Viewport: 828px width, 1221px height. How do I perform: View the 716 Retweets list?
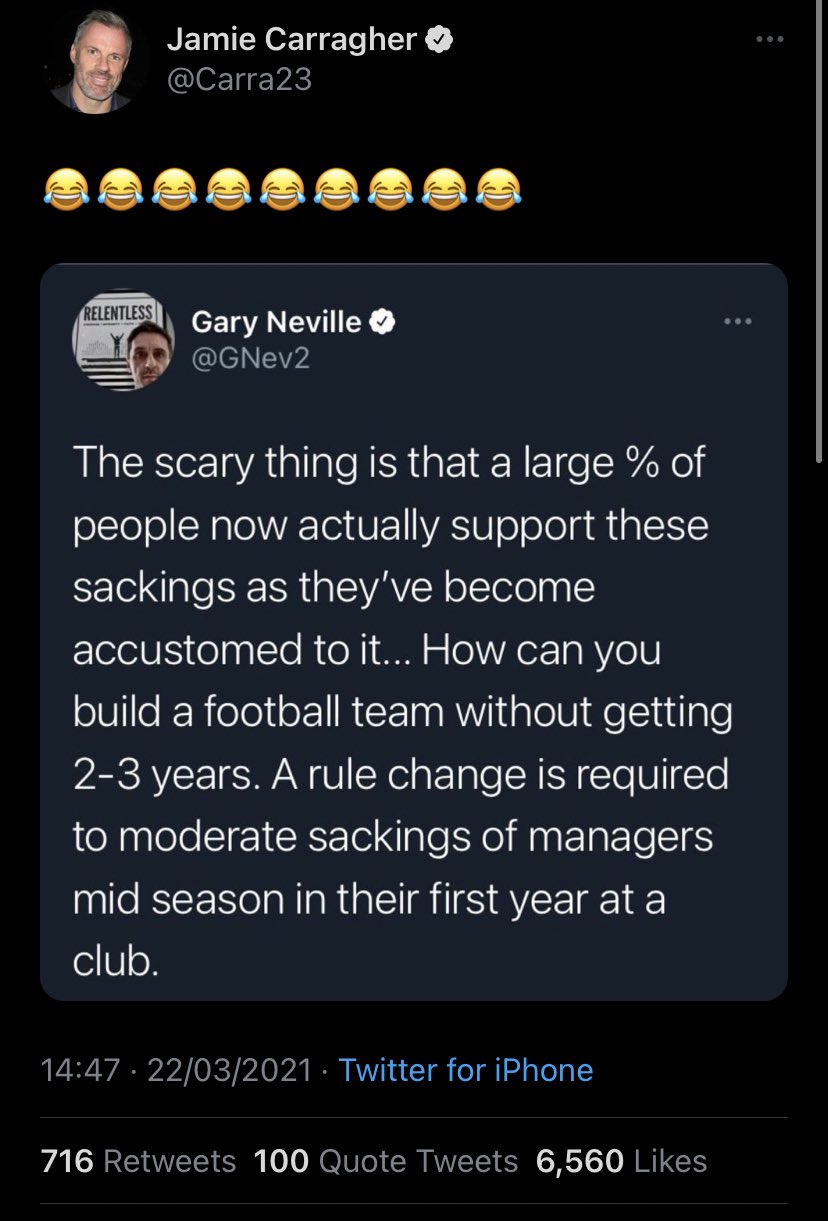point(139,1161)
